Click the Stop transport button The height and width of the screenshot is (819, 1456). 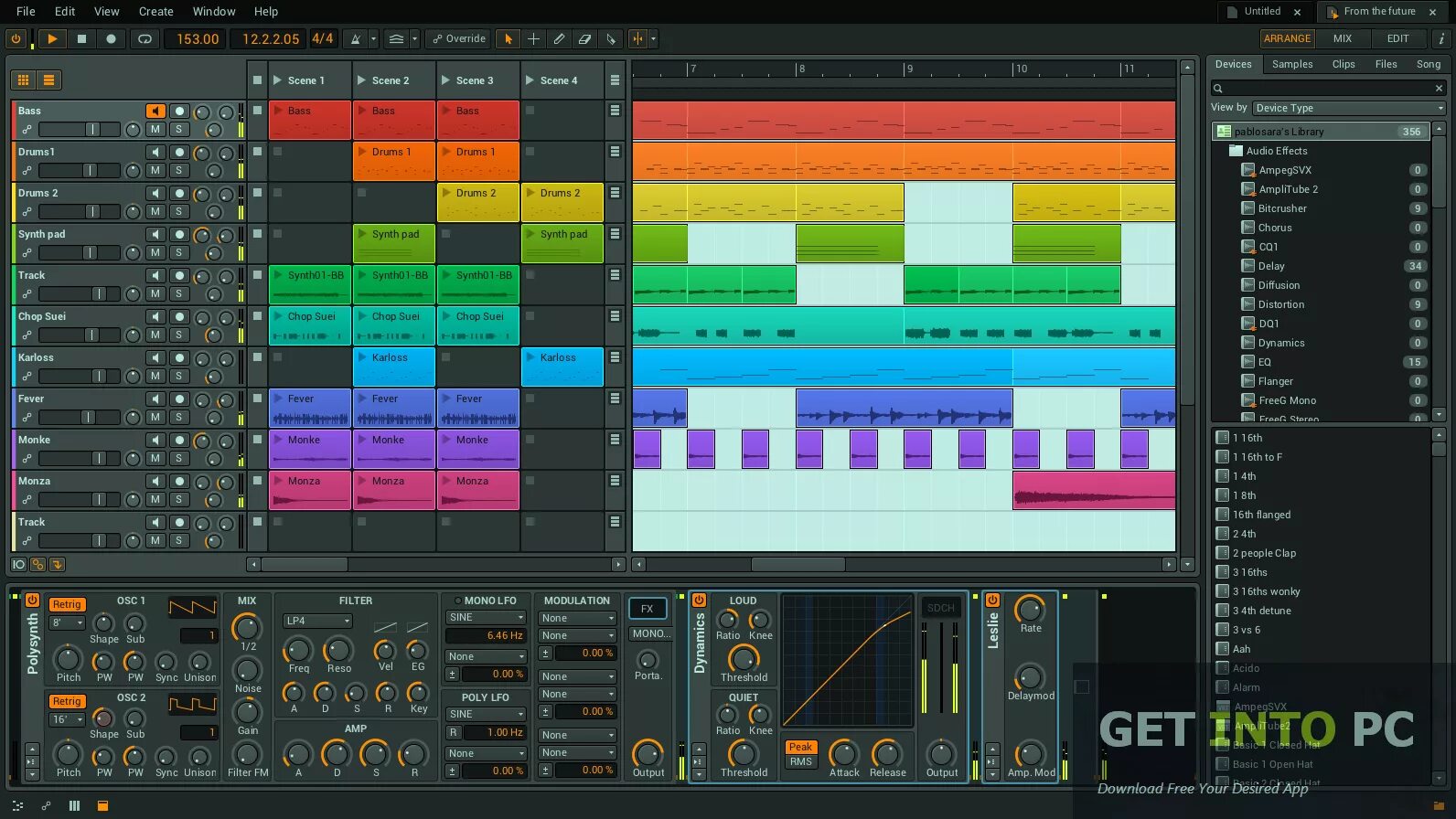point(81,38)
